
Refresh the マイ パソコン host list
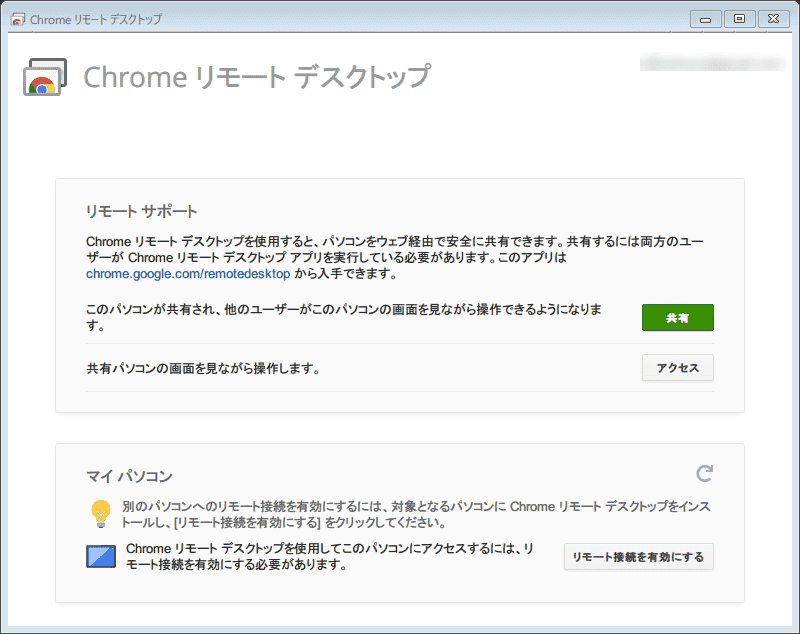(x=705, y=473)
